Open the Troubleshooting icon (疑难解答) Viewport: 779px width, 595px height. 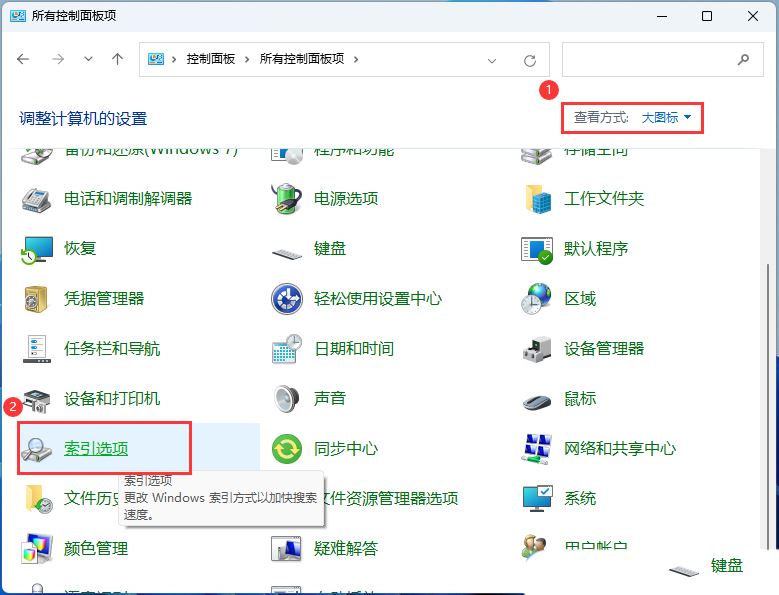click(286, 549)
